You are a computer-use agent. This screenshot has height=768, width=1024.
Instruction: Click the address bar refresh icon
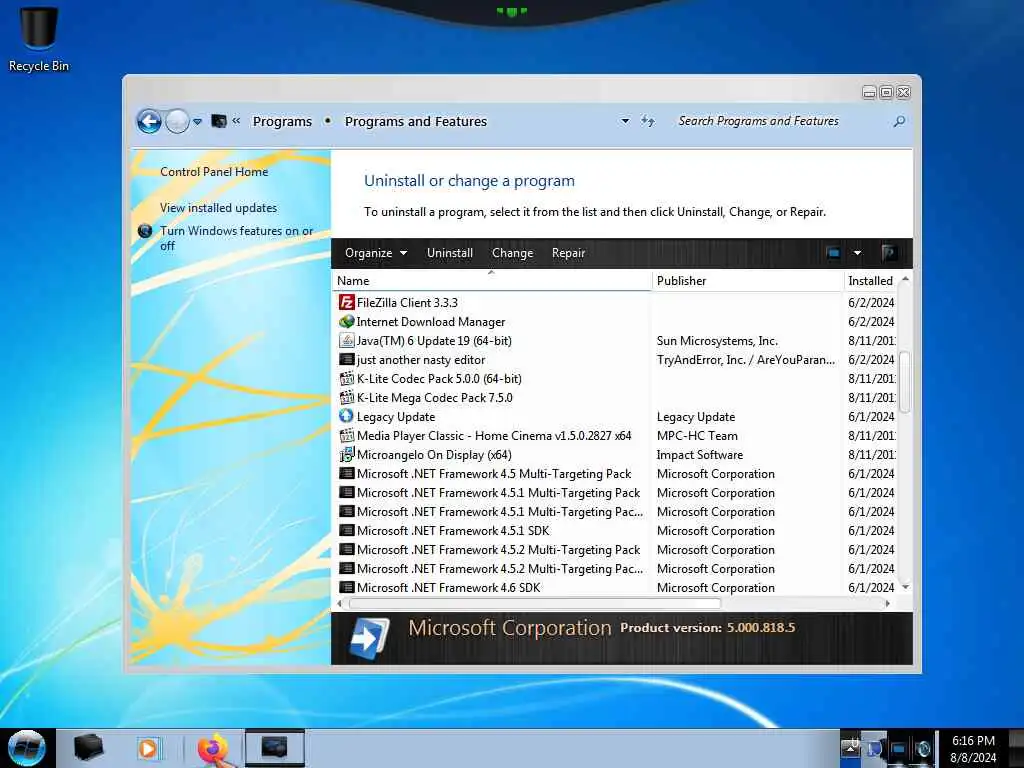click(647, 121)
